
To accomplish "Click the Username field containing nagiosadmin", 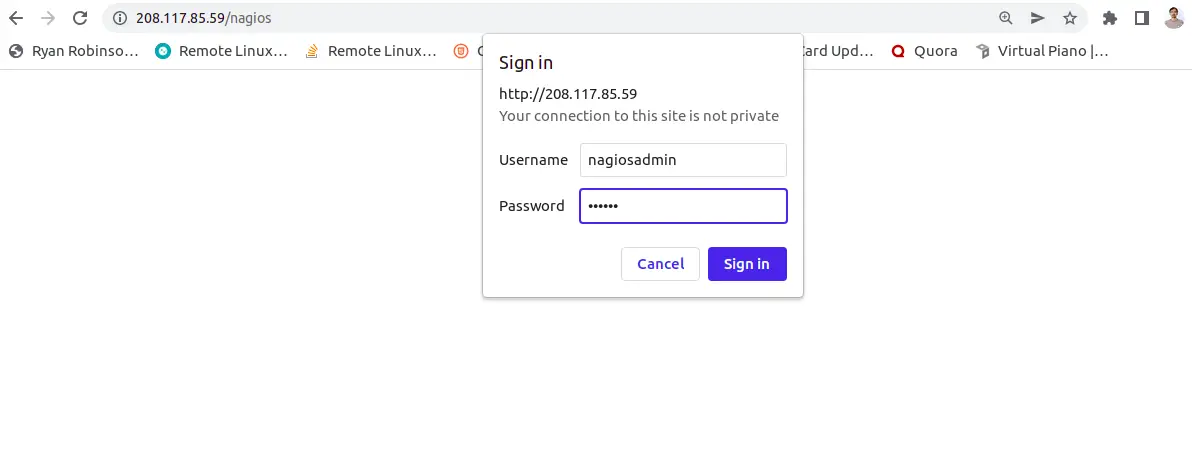I will point(683,160).
